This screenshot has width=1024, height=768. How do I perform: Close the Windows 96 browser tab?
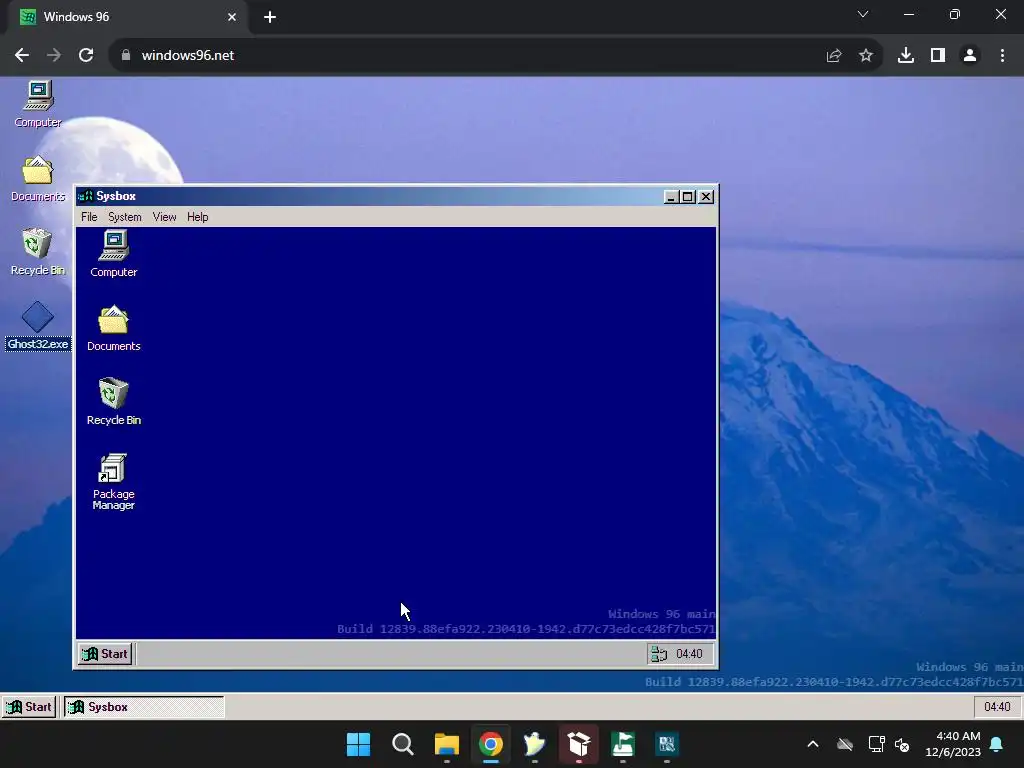coord(232,17)
